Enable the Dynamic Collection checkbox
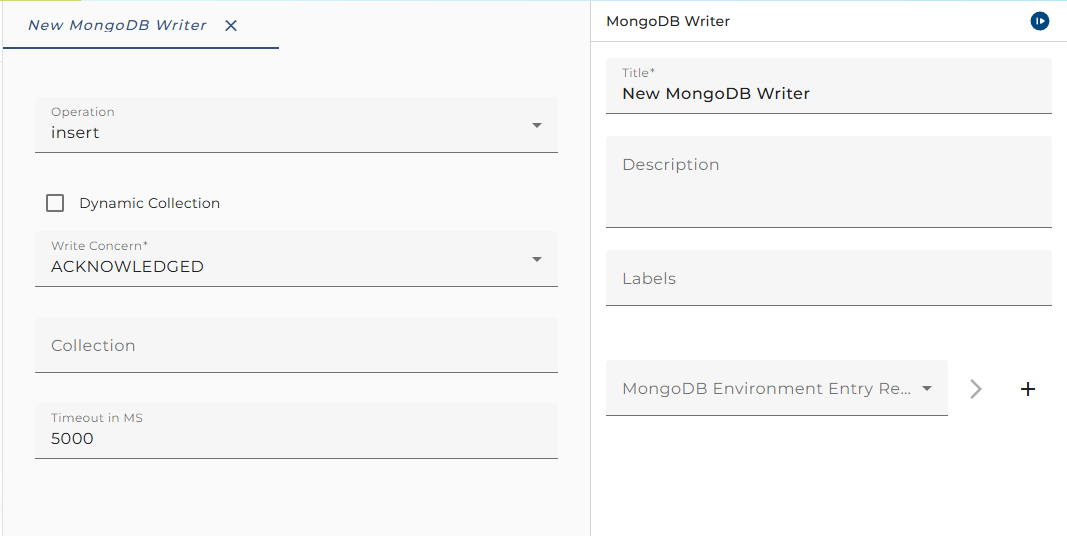1067x536 pixels. pos(55,203)
